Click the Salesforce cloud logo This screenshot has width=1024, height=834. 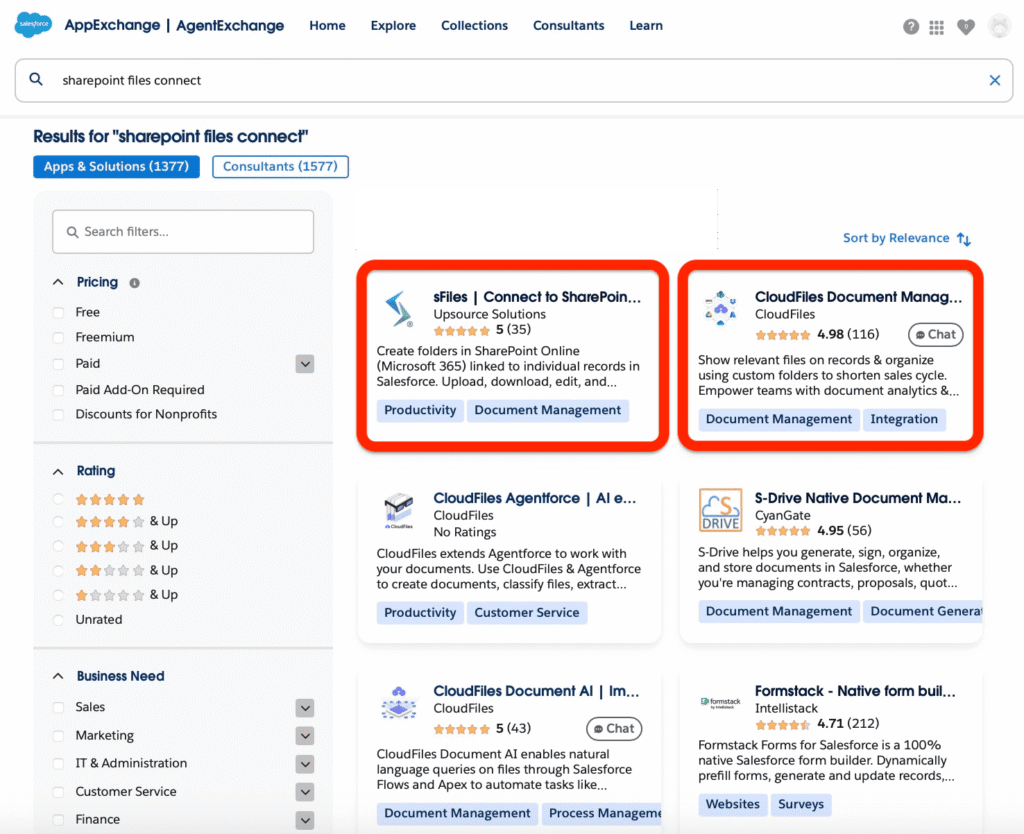33,23
